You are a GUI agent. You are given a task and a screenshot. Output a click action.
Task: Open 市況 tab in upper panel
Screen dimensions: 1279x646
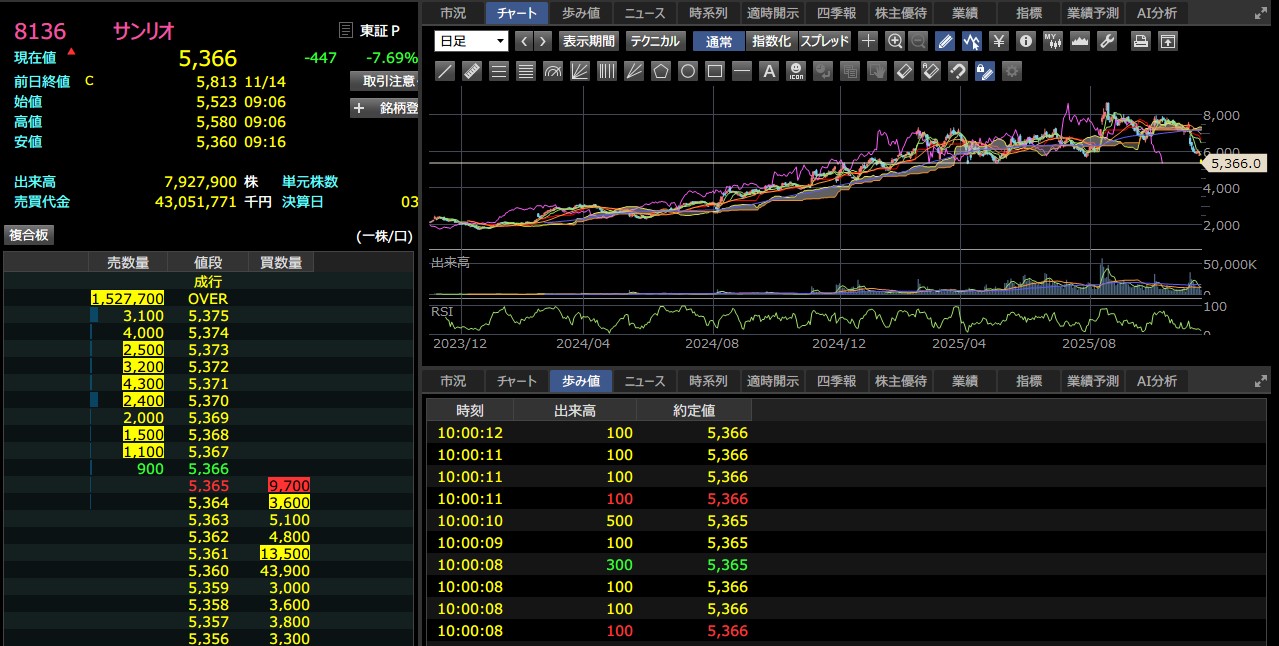(x=453, y=13)
